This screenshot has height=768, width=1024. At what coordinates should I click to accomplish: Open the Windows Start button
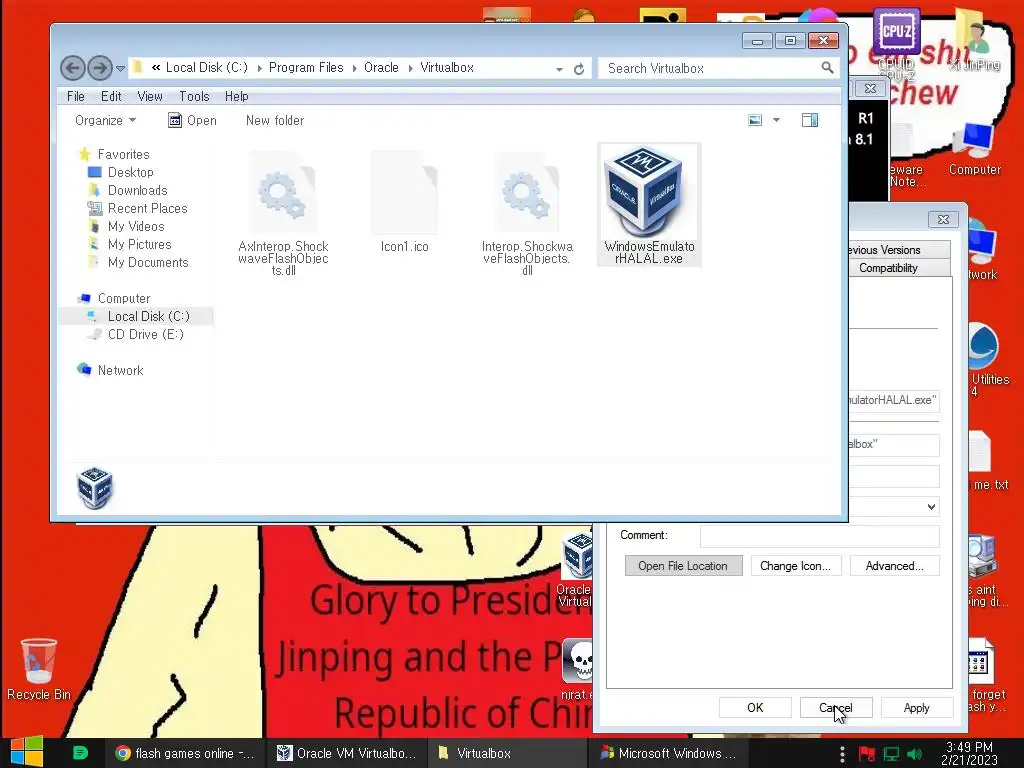click(x=27, y=753)
